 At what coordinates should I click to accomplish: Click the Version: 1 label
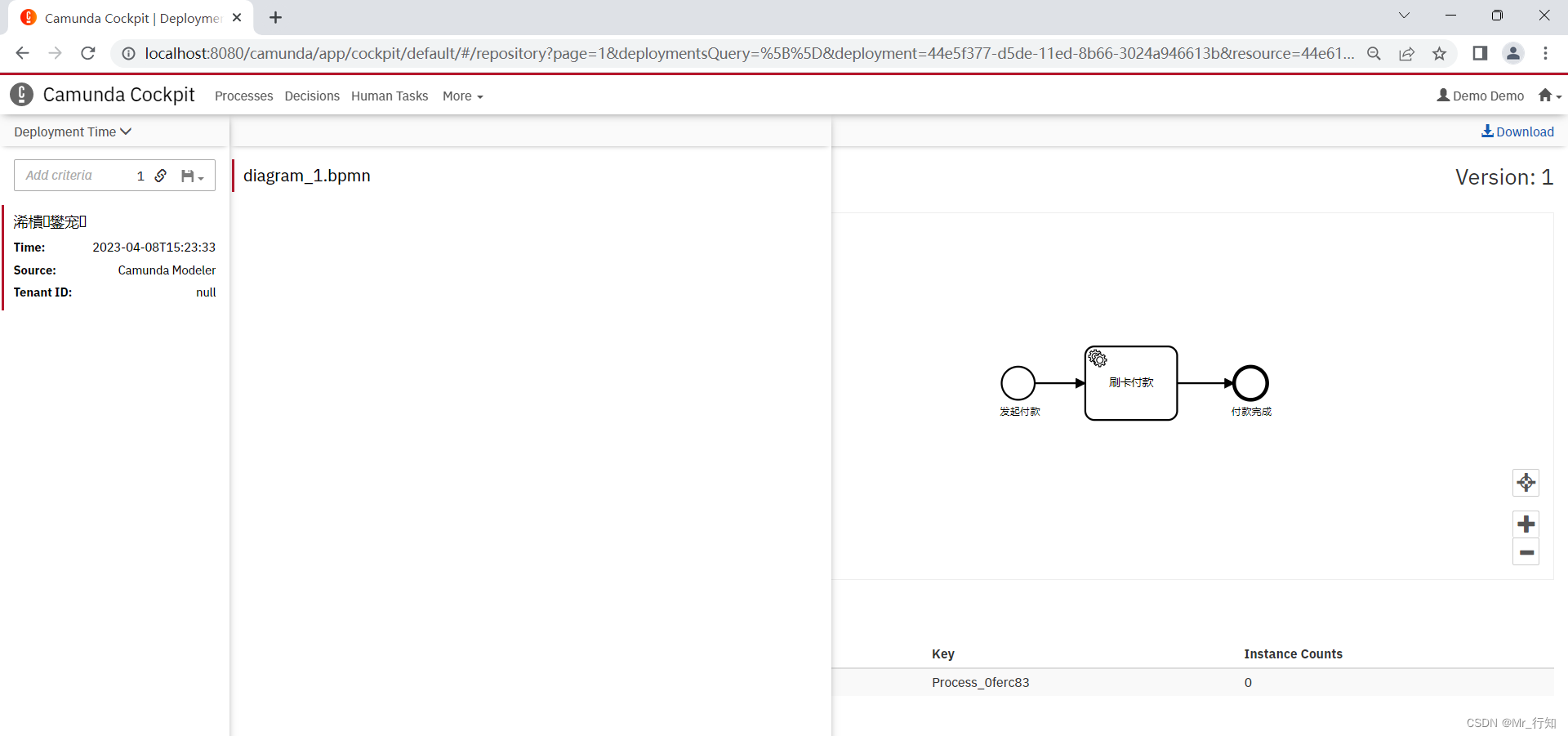(1503, 177)
